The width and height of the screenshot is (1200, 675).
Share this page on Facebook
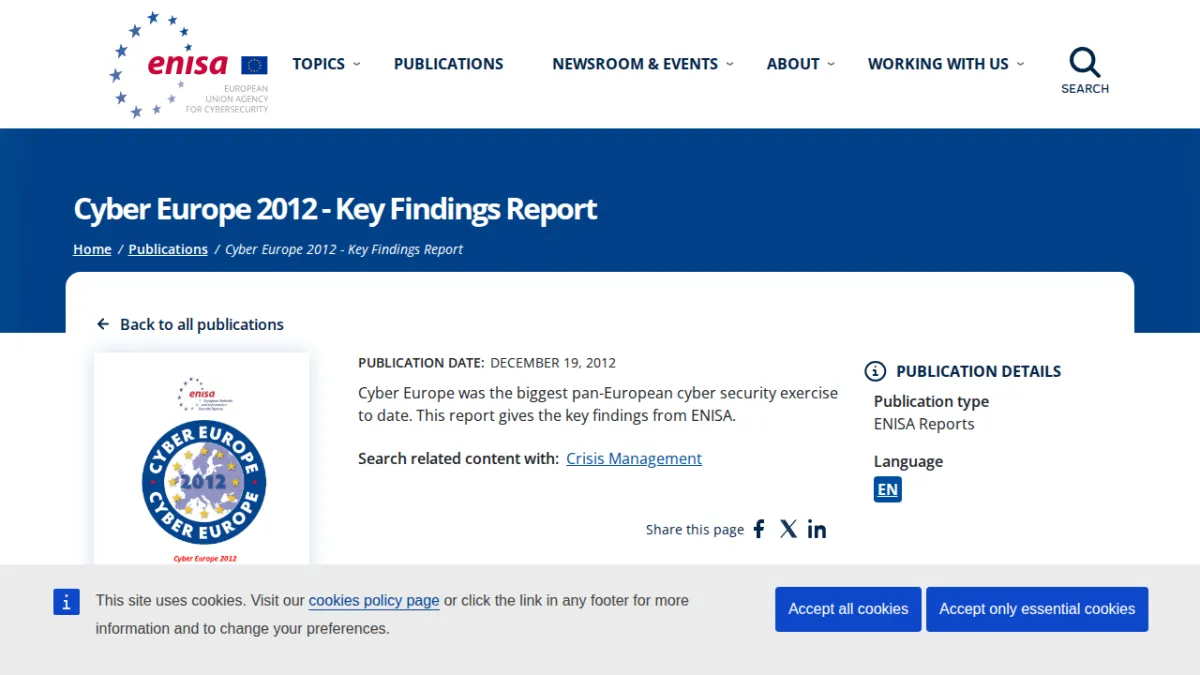(x=759, y=529)
